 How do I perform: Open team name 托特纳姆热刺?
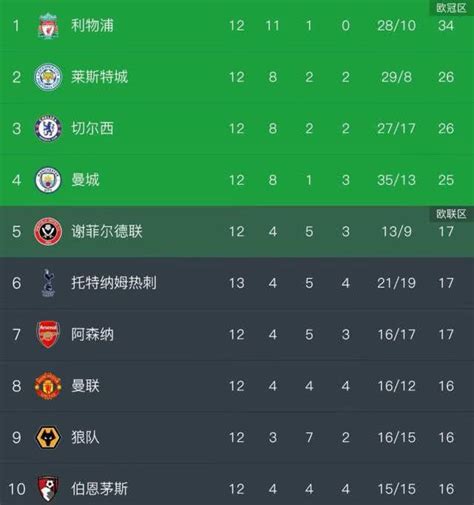coord(114,283)
